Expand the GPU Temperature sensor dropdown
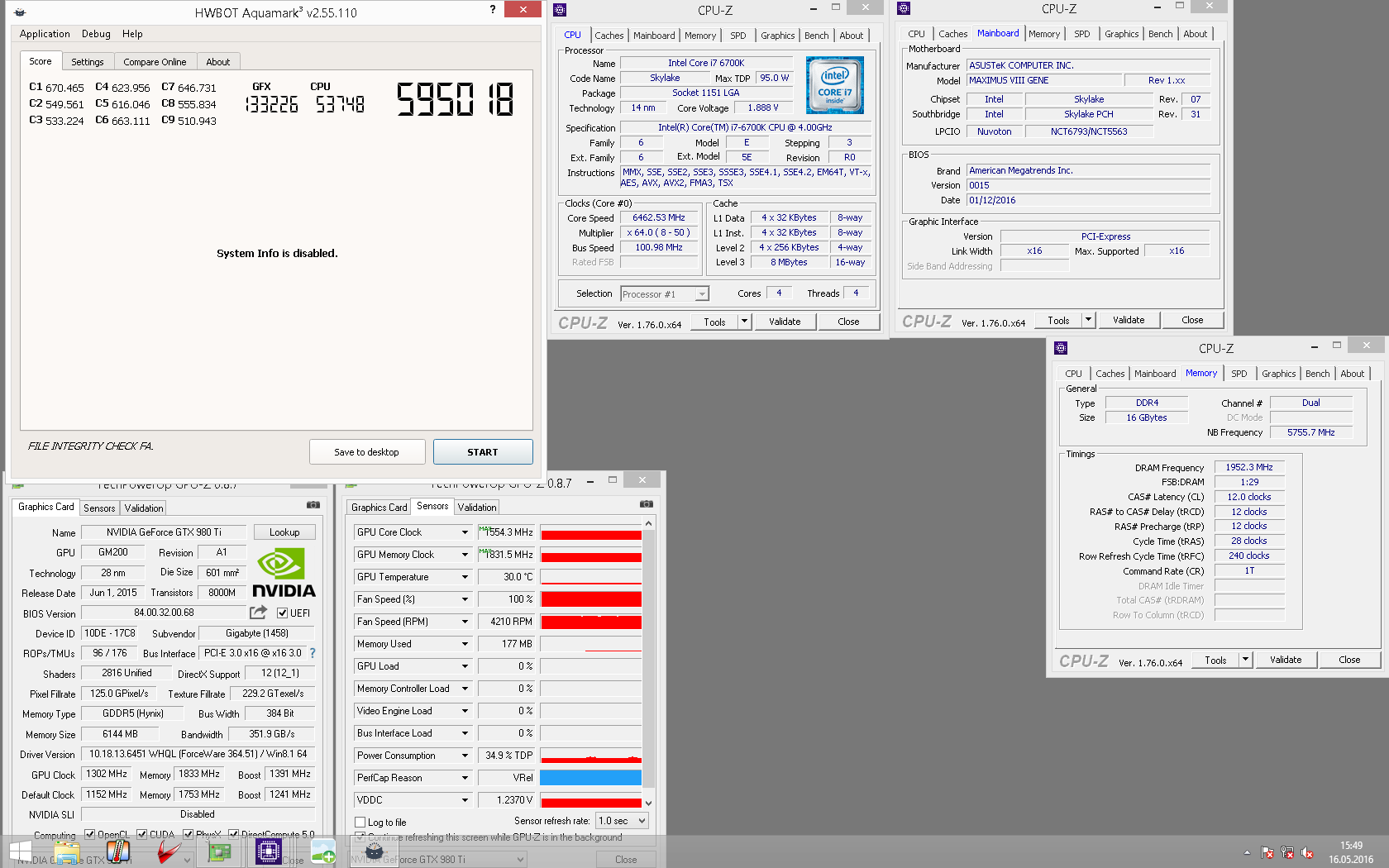Image resolution: width=1389 pixels, height=868 pixels. tap(465, 577)
